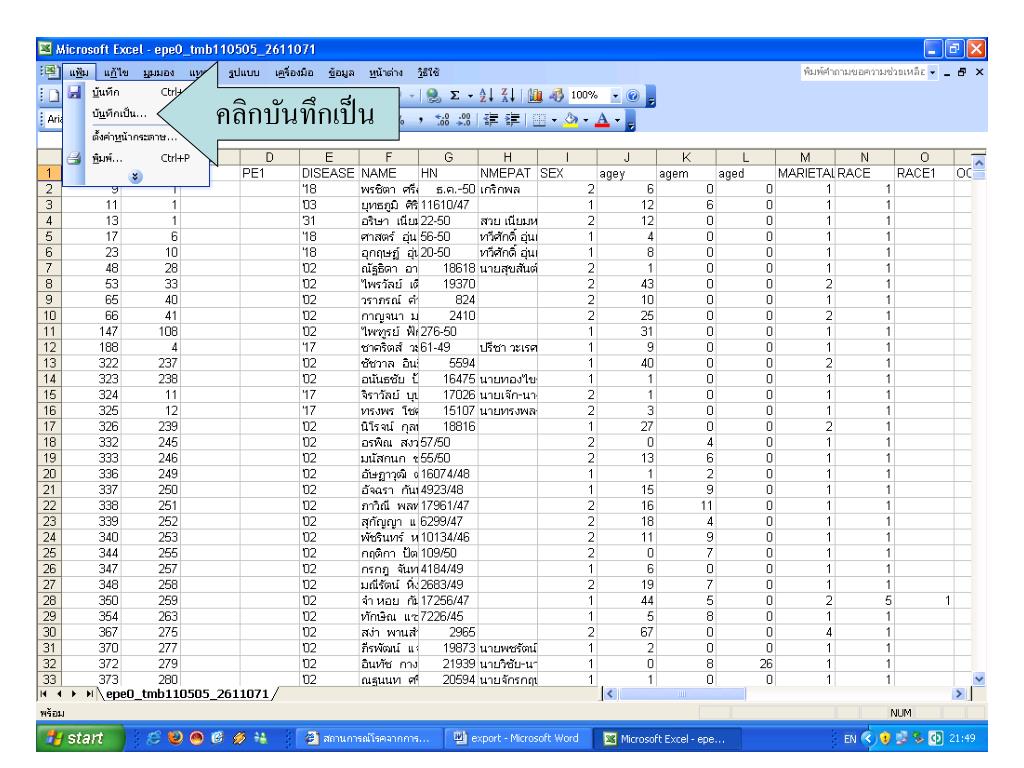
Task: Open the ข้อมูล menu in the menu bar
Action: (x=342, y=73)
